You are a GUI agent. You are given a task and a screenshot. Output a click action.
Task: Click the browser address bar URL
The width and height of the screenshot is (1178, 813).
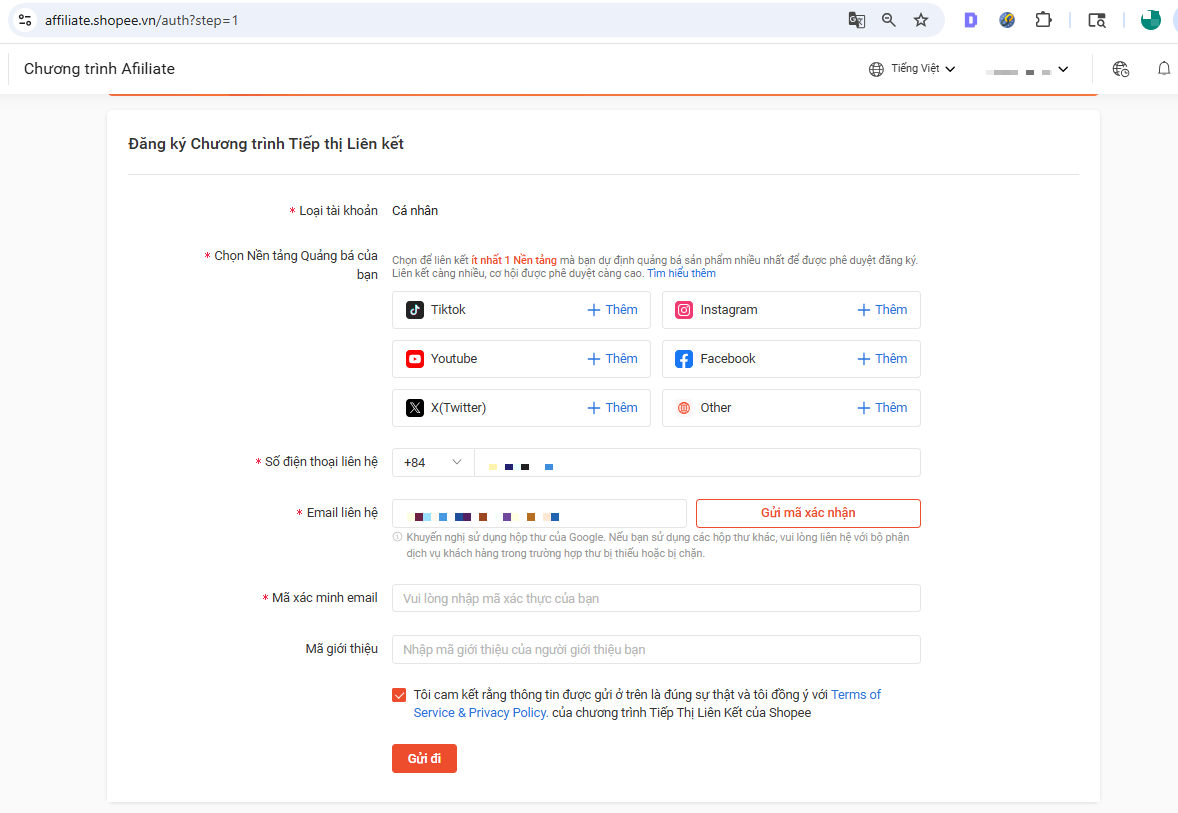click(x=141, y=20)
